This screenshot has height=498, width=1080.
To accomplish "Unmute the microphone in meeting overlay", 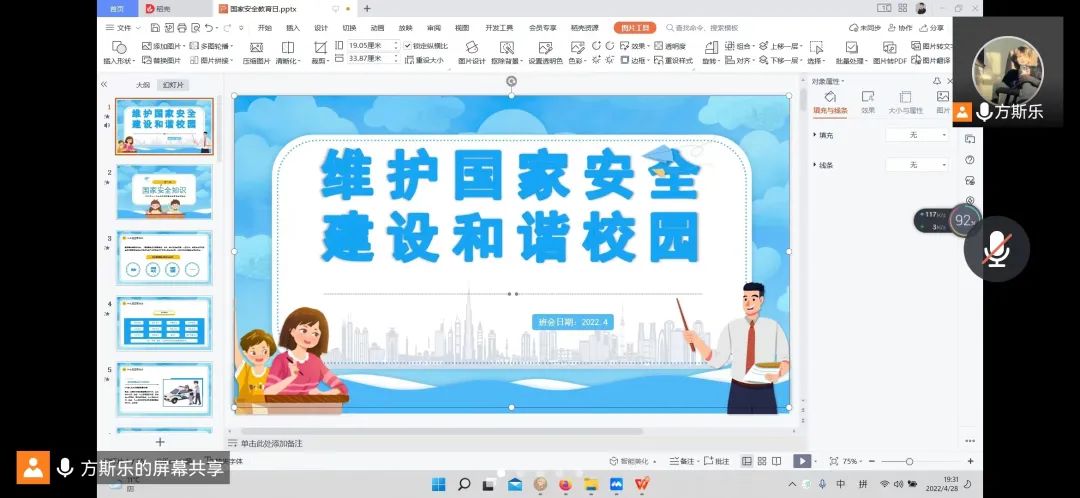I will (x=995, y=249).
